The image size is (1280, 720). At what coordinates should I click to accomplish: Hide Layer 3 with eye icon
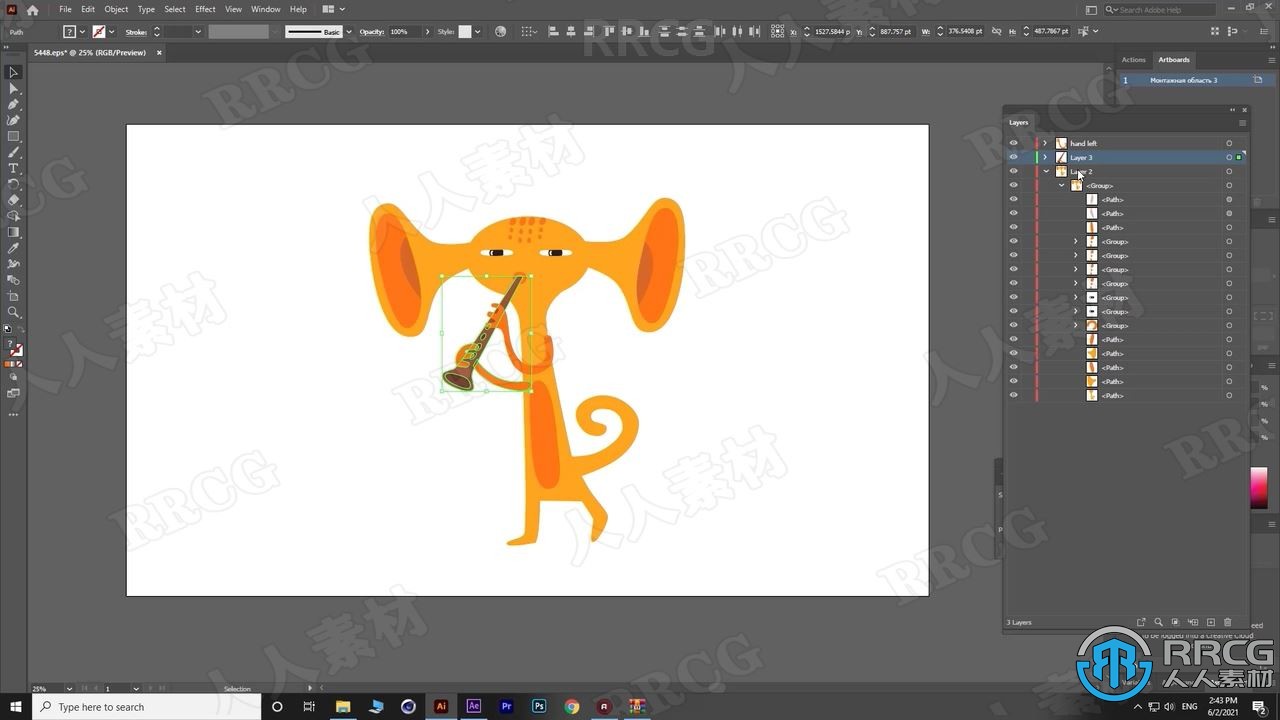[x=1013, y=157]
